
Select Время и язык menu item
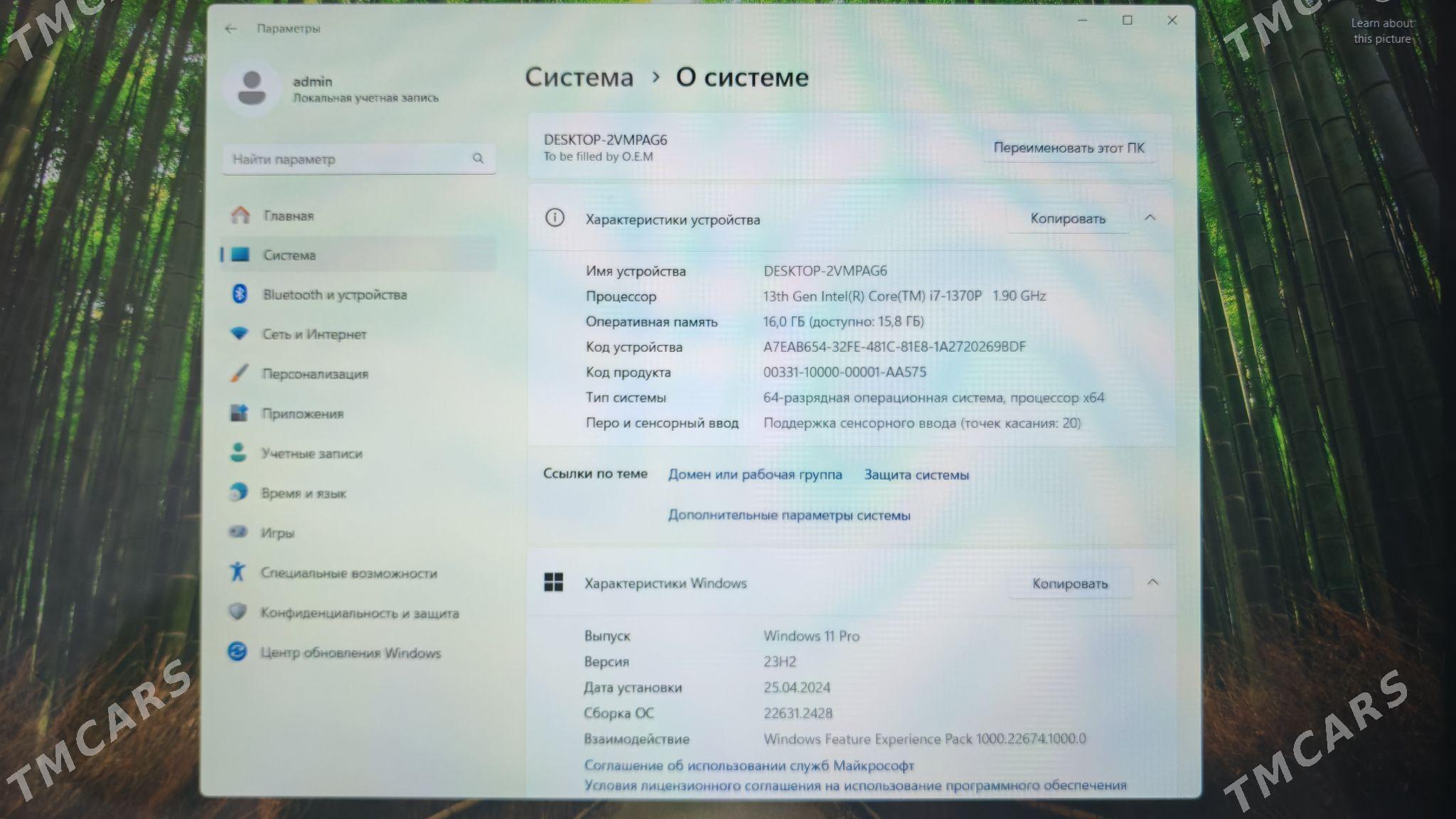click(304, 493)
